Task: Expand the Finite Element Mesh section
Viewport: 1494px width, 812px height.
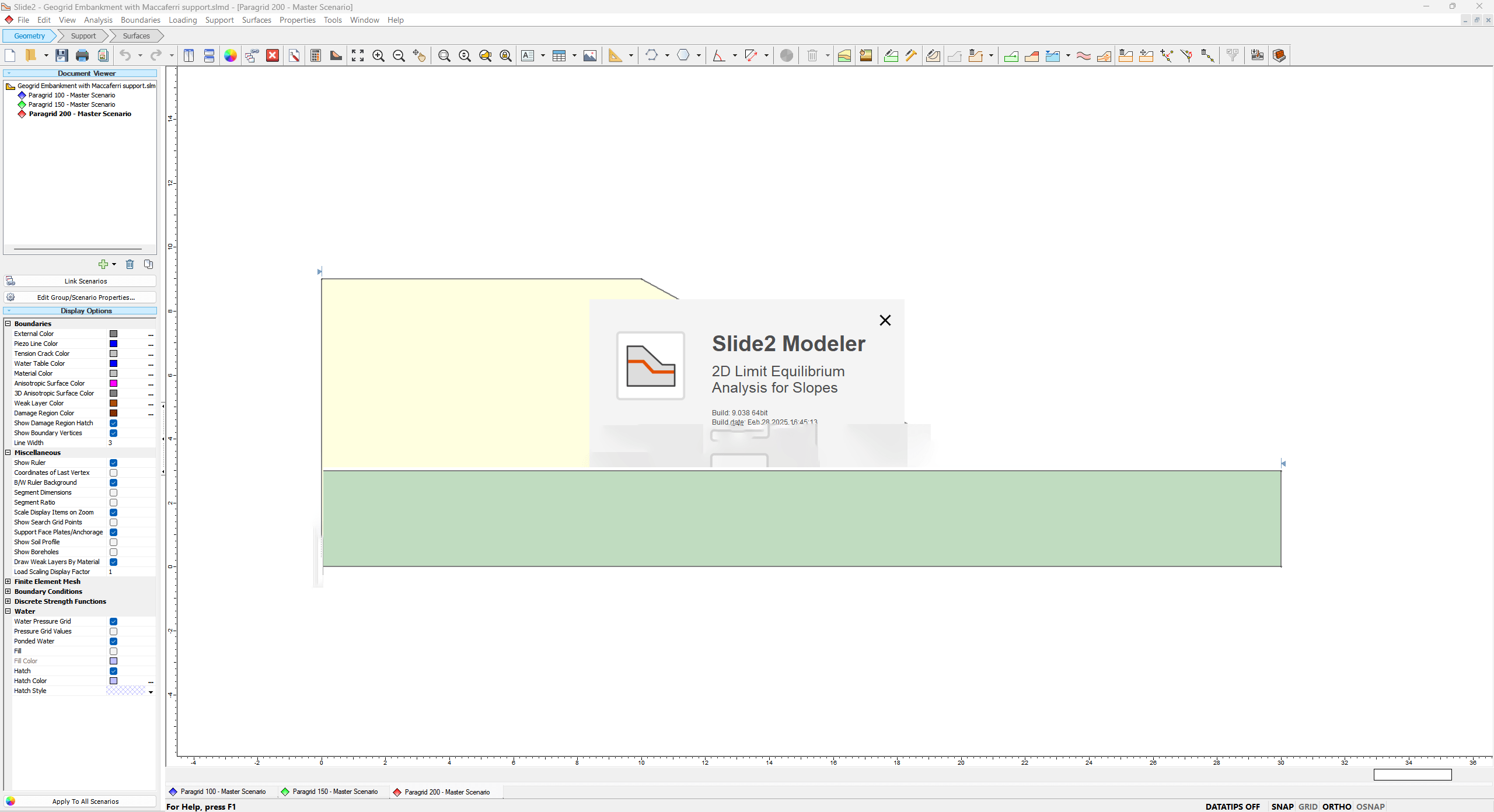Action: point(8,582)
